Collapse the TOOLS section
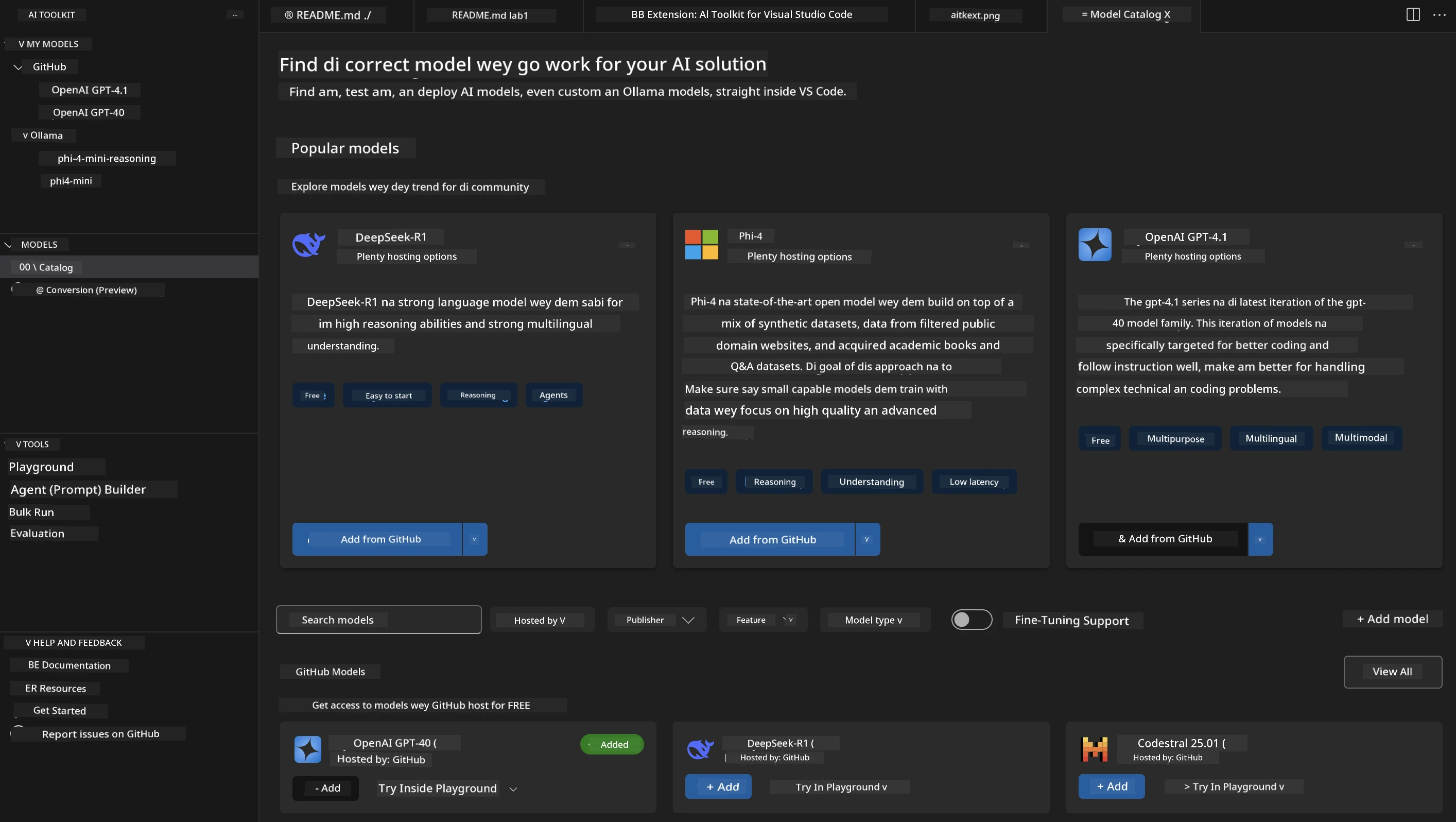Screen dimensions: 1456x822 click(x=19, y=444)
